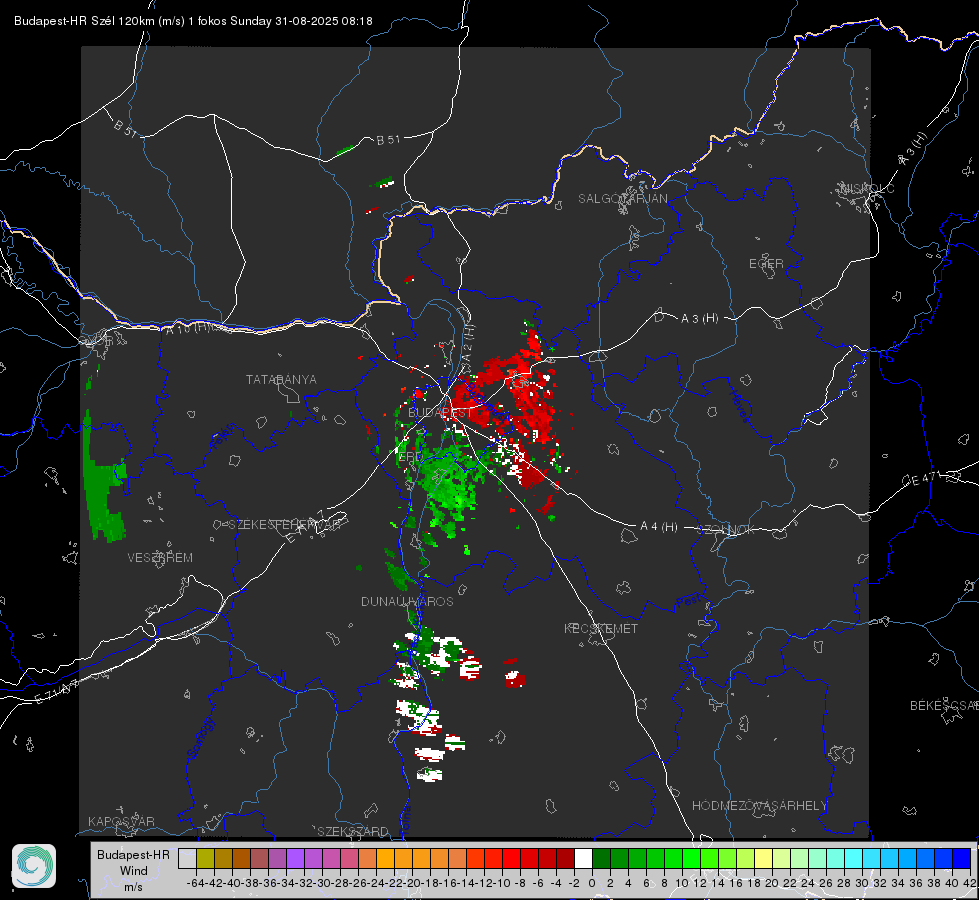Click the BUDAPEST city label

tap(440, 413)
